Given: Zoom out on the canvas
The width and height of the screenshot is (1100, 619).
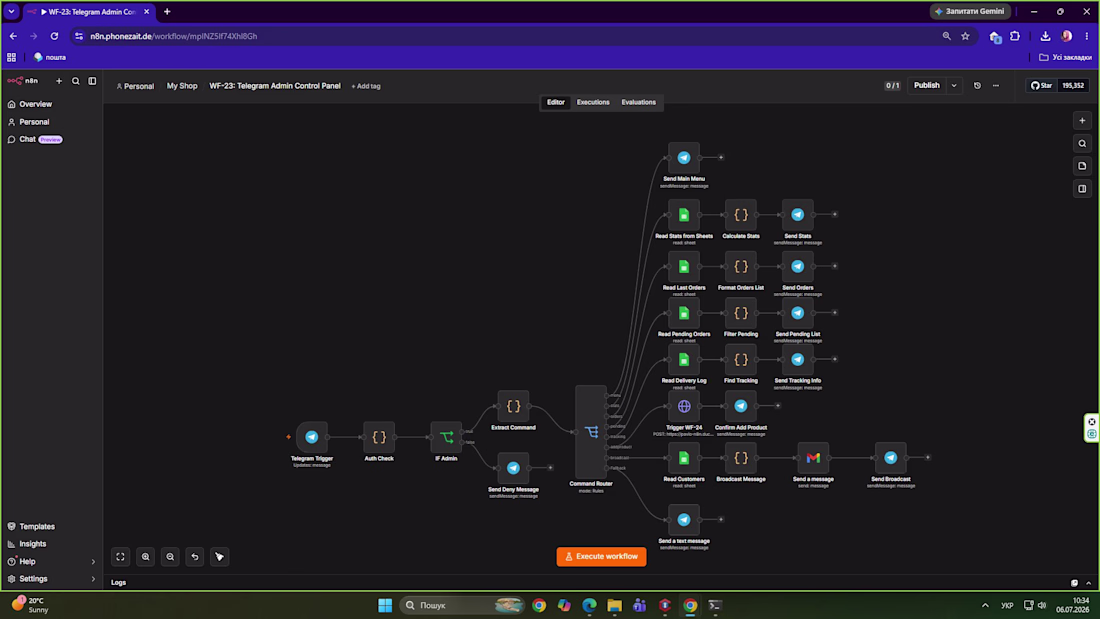Looking at the screenshot, I should [x=170, y=557].
